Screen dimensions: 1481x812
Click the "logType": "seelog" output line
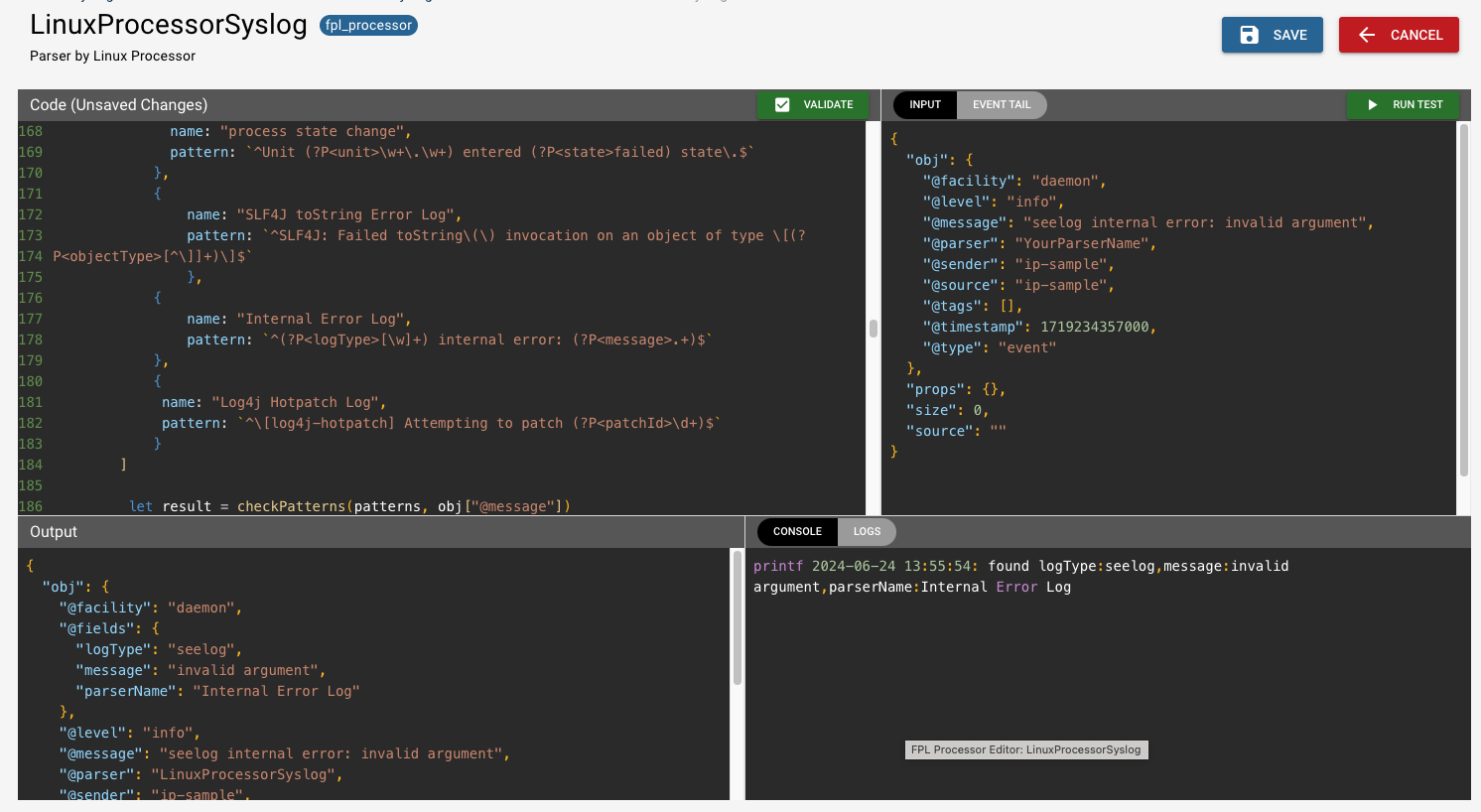159,649
